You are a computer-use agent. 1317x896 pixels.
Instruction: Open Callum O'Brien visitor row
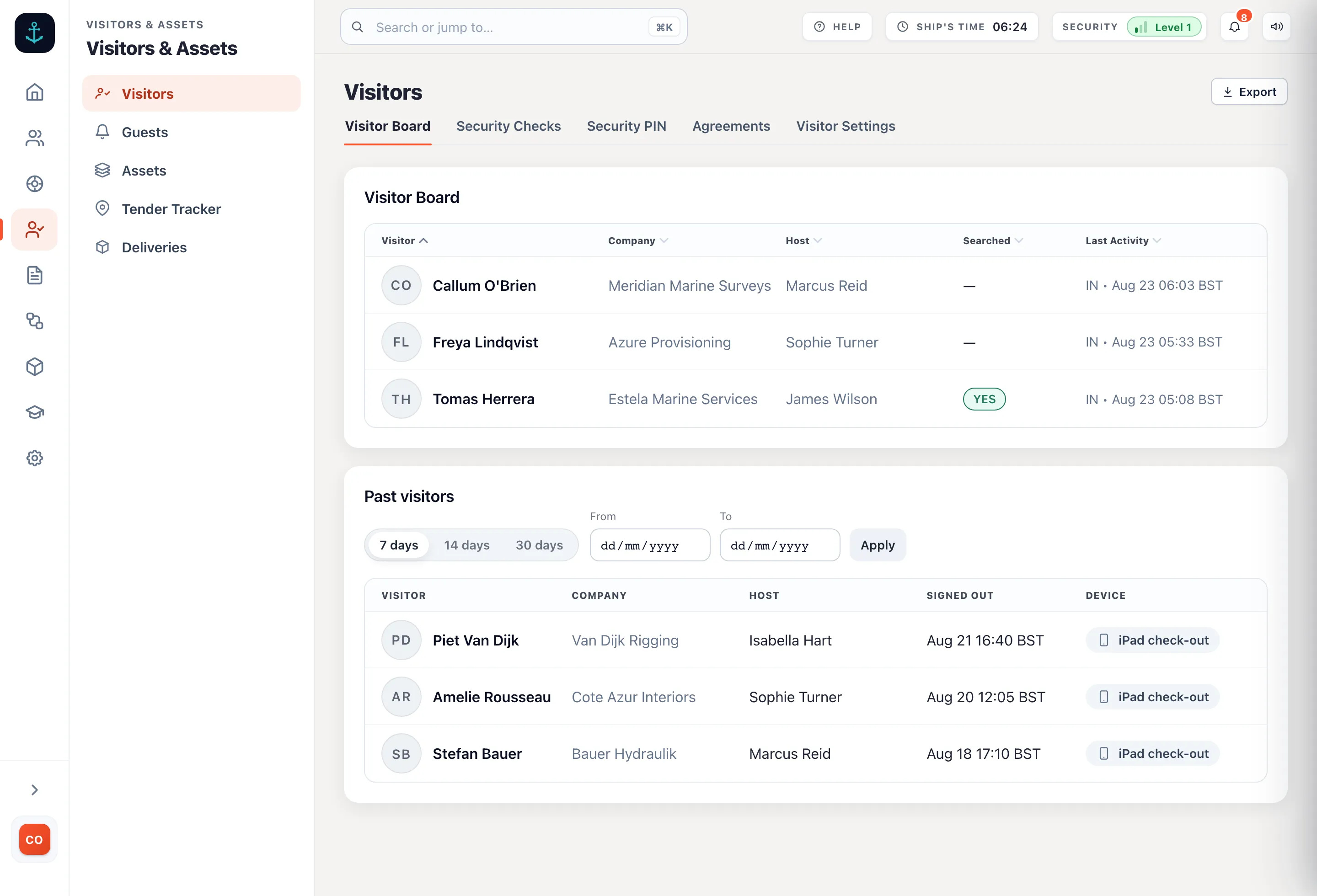tap(815, 285)
